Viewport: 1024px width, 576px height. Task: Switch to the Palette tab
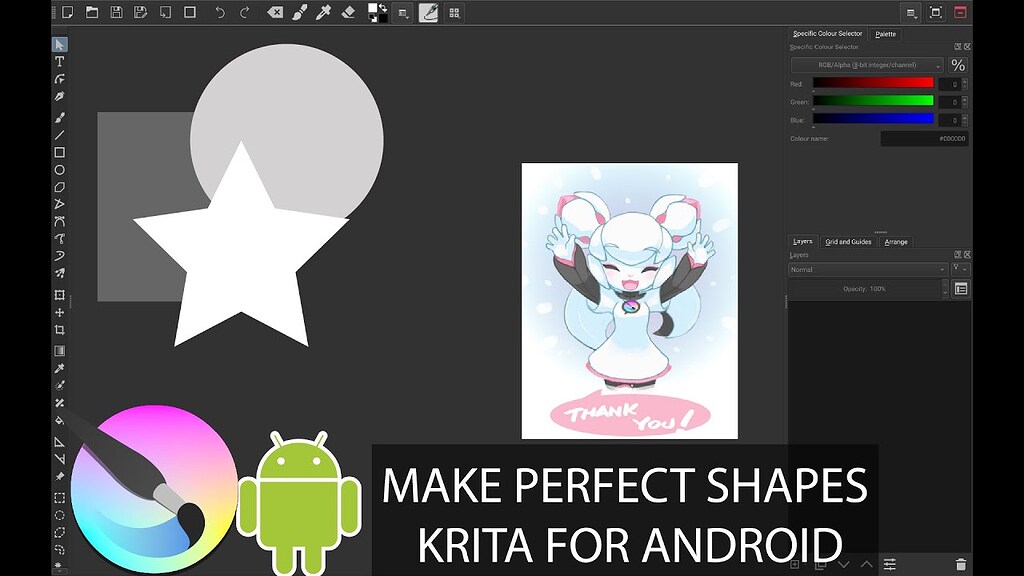coord(886,34)
